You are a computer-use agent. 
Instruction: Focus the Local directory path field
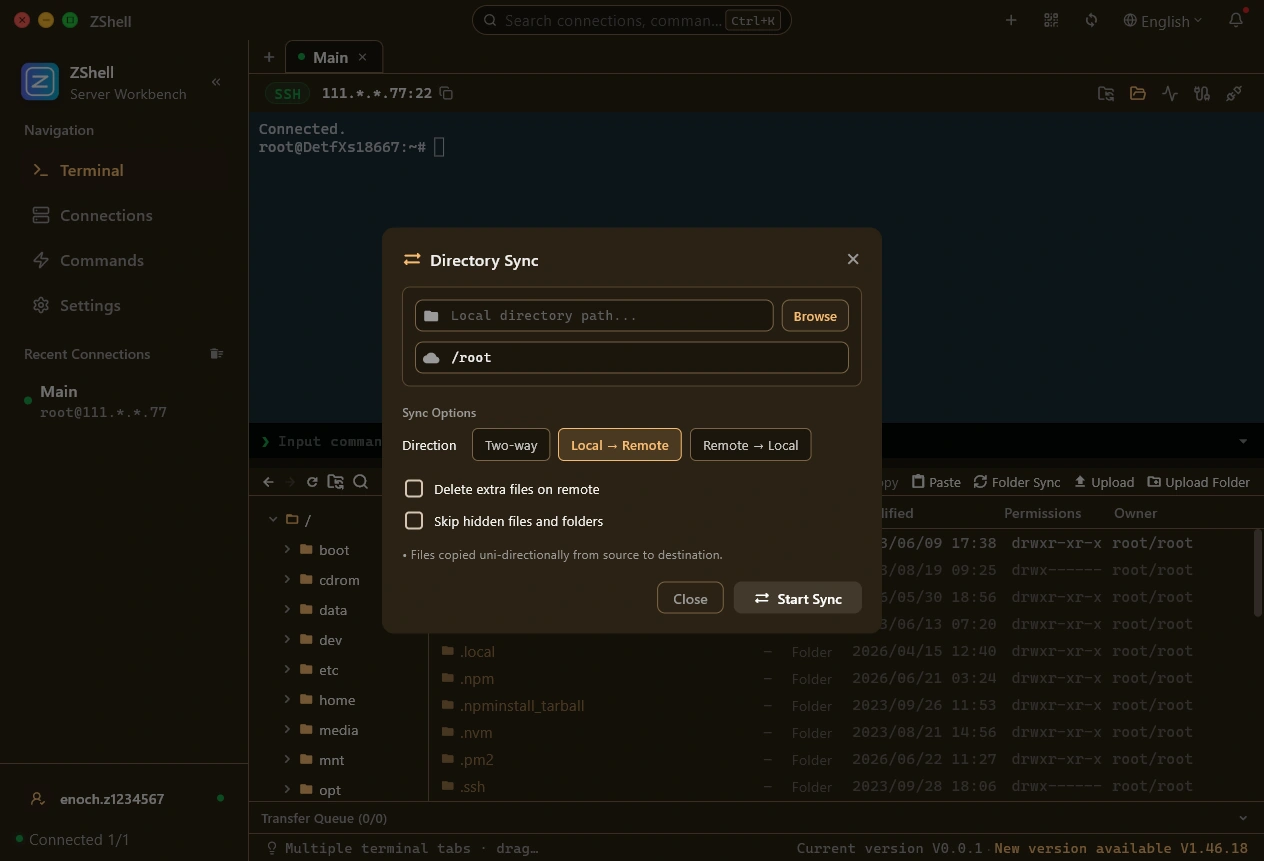click(594, 316)
